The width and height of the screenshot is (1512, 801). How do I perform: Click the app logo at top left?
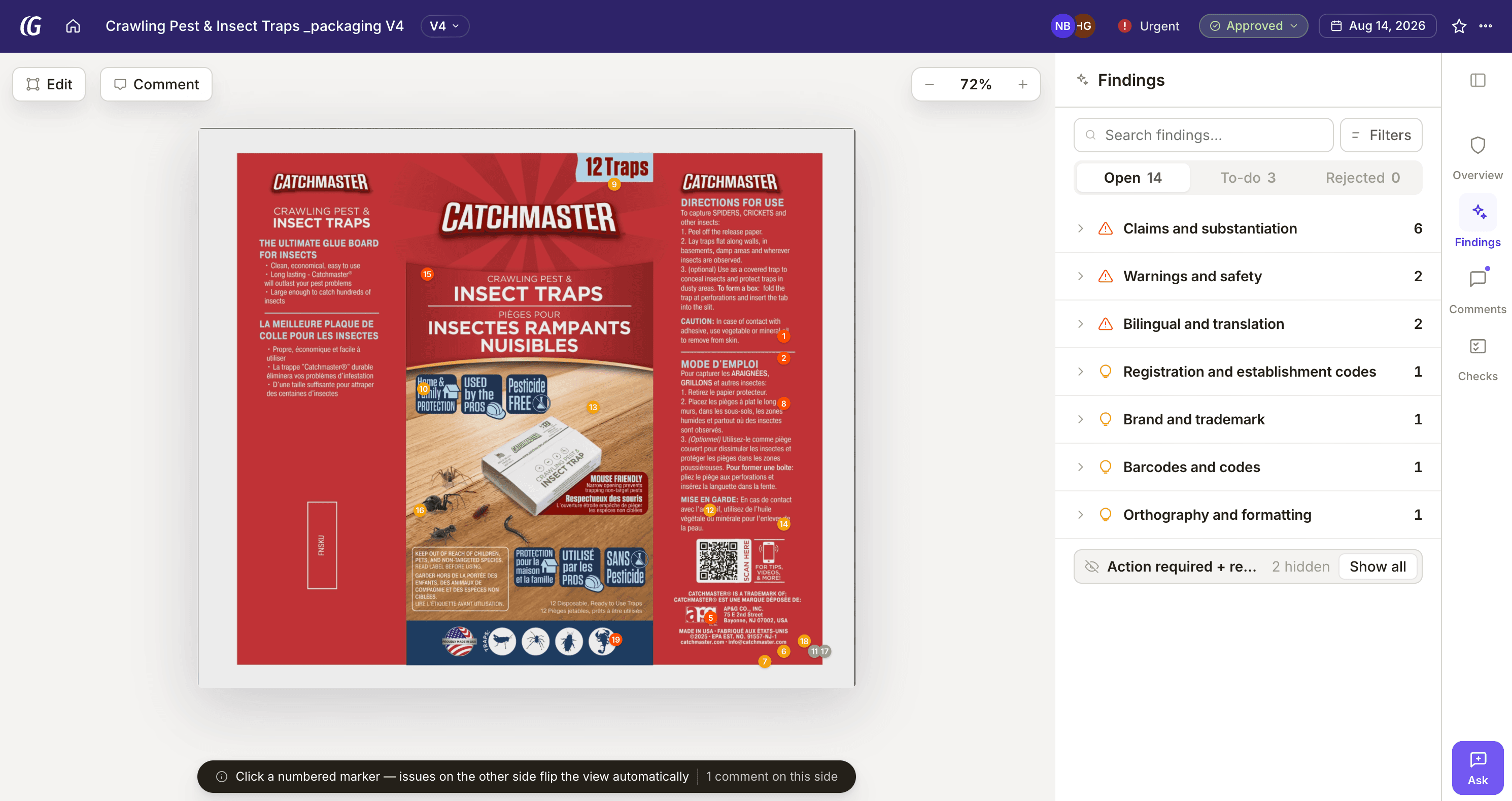[30, 26]
